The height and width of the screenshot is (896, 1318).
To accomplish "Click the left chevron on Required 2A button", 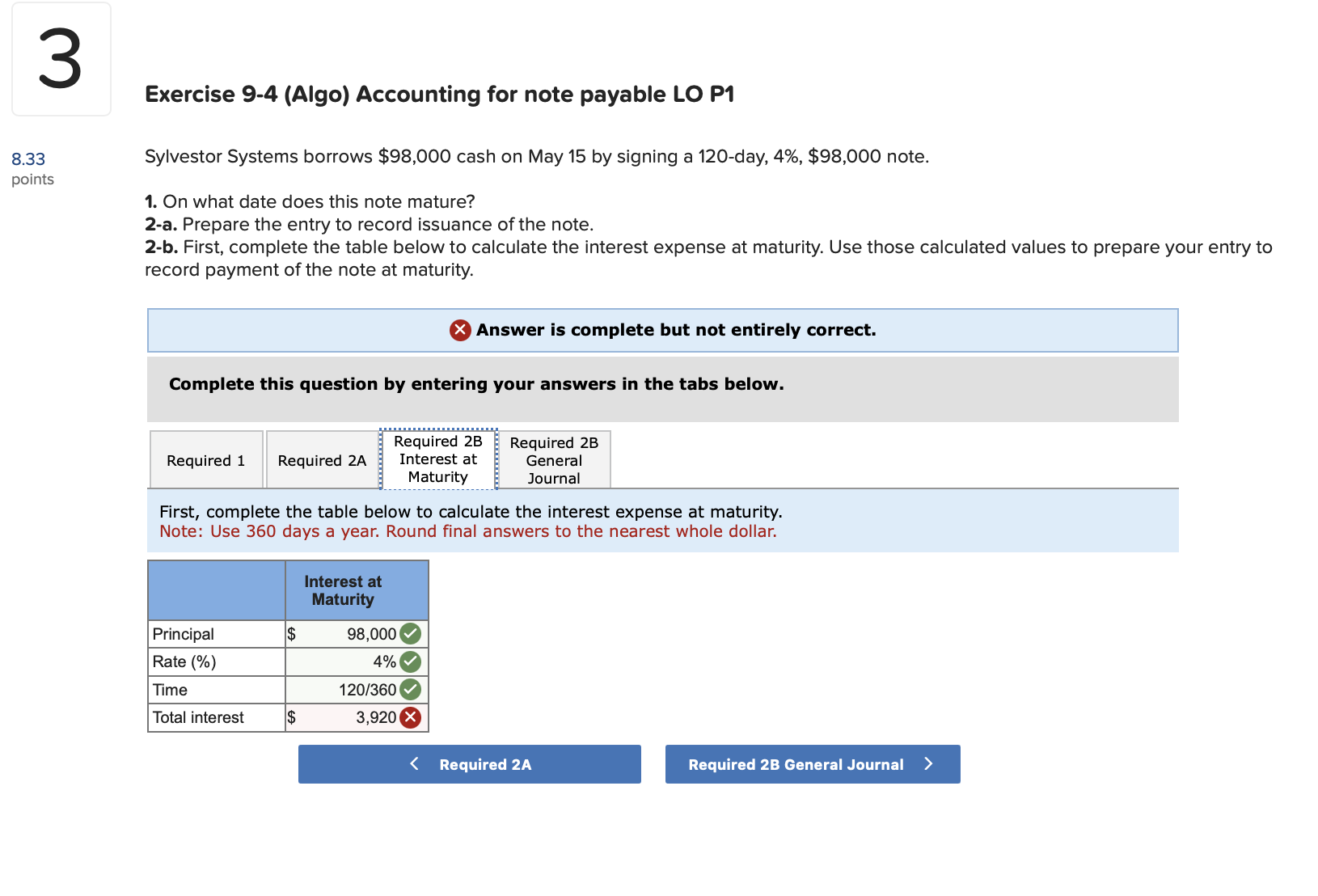I will (414, 763).
